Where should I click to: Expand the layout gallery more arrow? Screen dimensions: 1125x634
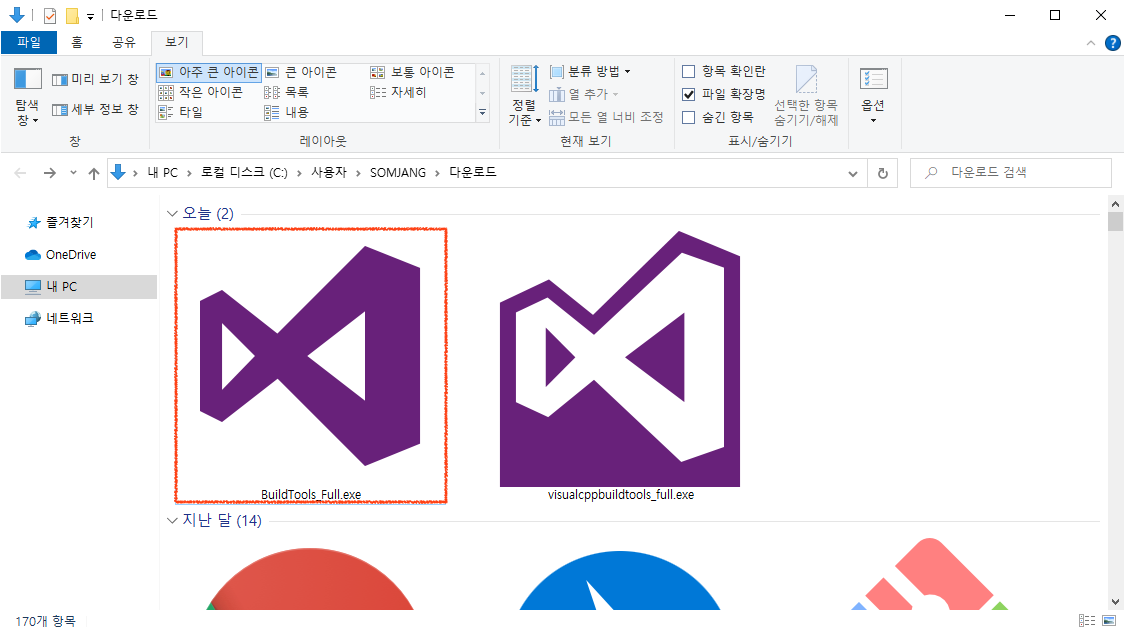482,113
